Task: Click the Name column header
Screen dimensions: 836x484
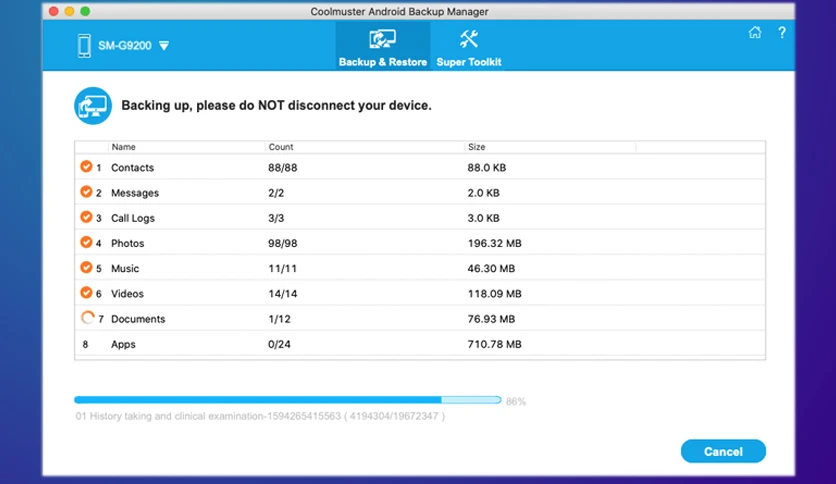Action: point(124,147)
